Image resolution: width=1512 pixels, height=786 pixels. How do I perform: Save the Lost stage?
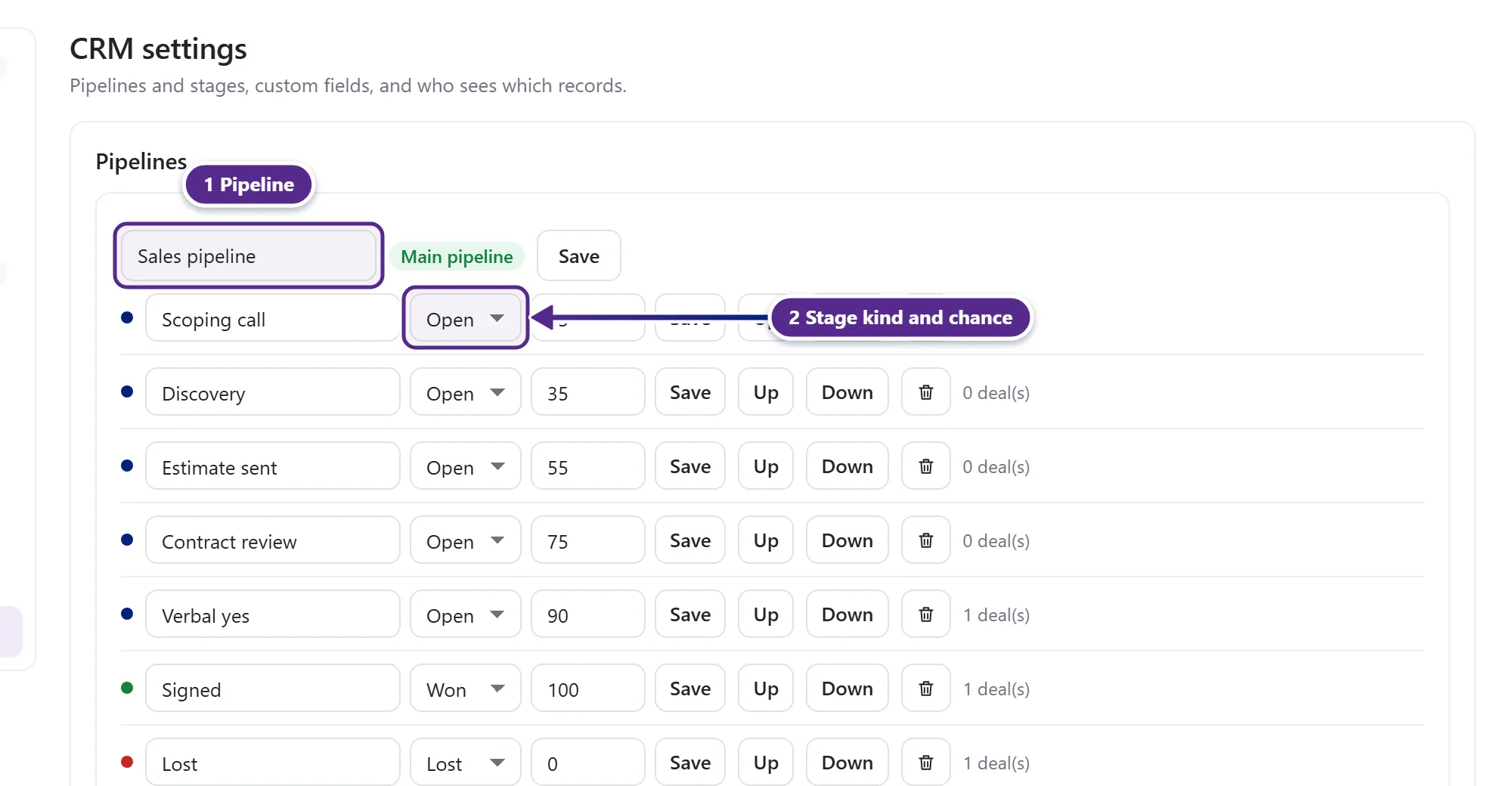(x=689, y=763)
